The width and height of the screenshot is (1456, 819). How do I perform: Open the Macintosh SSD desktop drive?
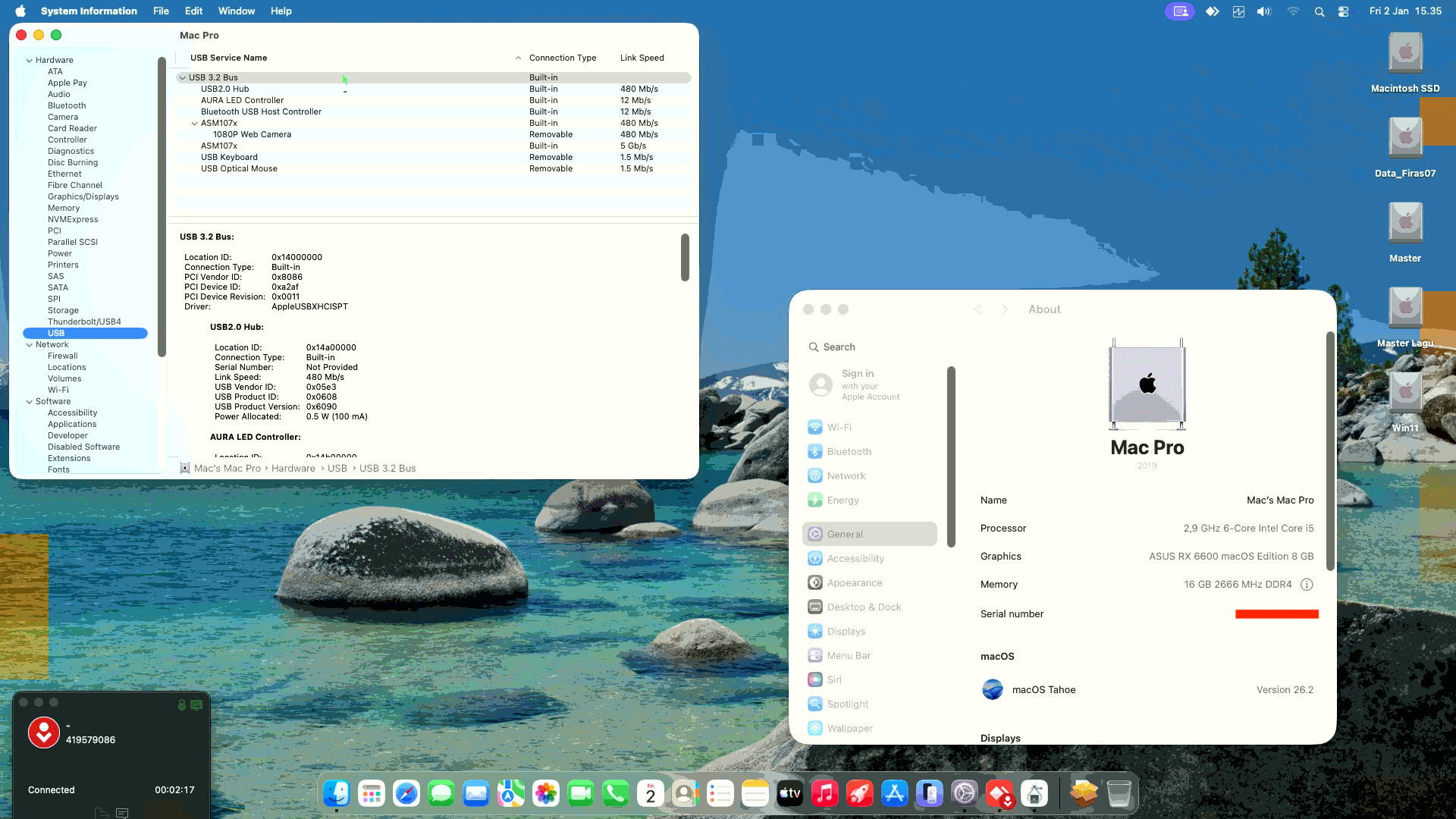tap(1405, 62)
